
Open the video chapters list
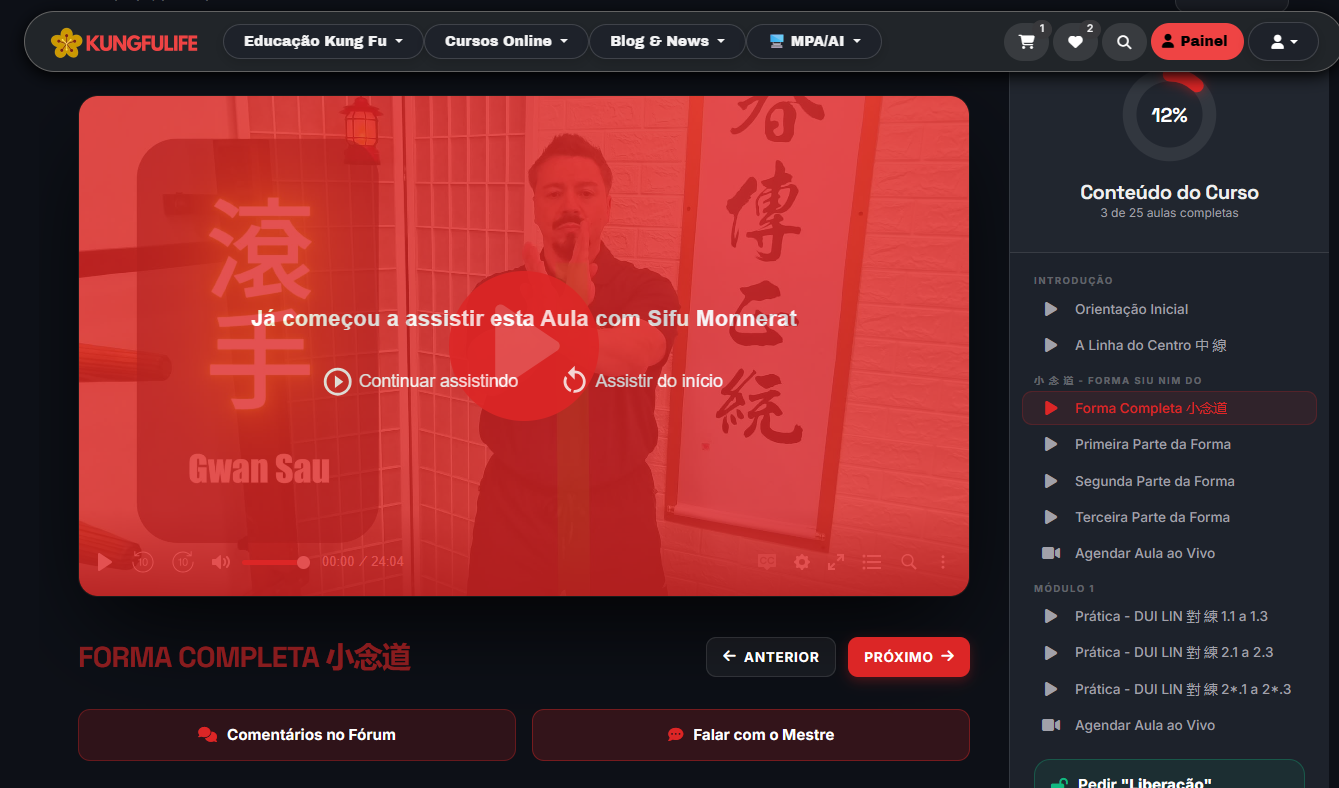pos(872,562)
